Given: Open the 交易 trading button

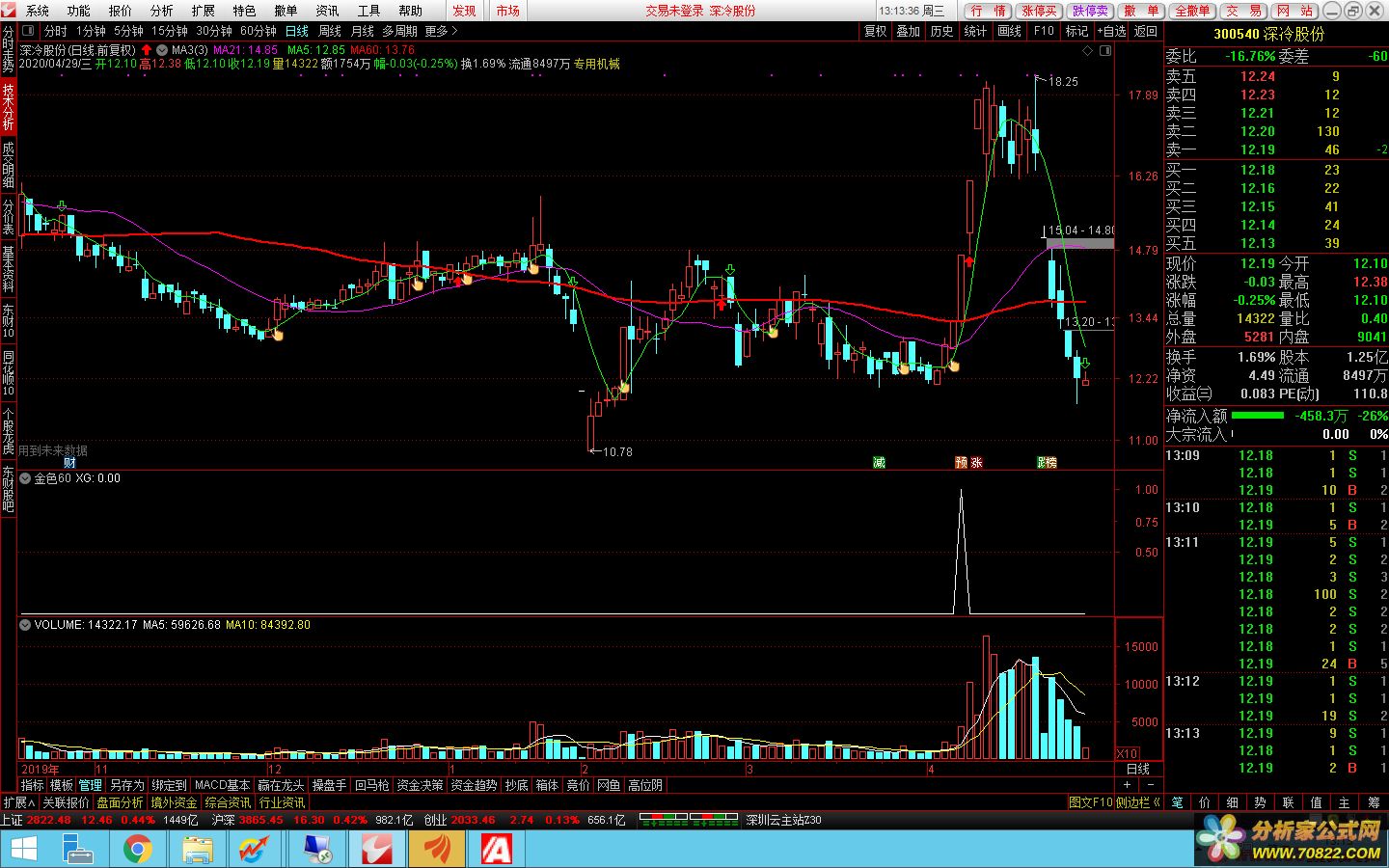Looking at the screenshot, I should 1243,11.
